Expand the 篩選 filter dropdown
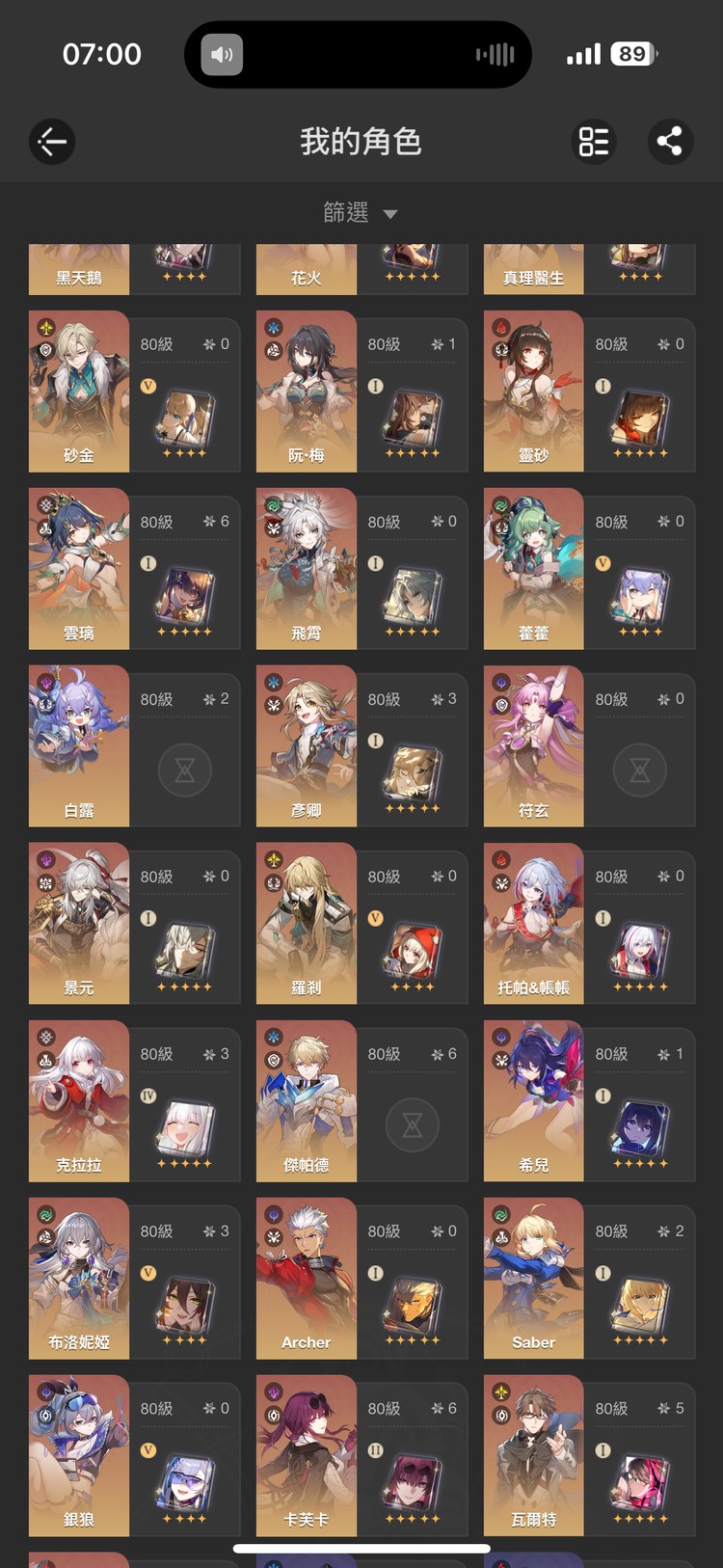 [361, 212]
